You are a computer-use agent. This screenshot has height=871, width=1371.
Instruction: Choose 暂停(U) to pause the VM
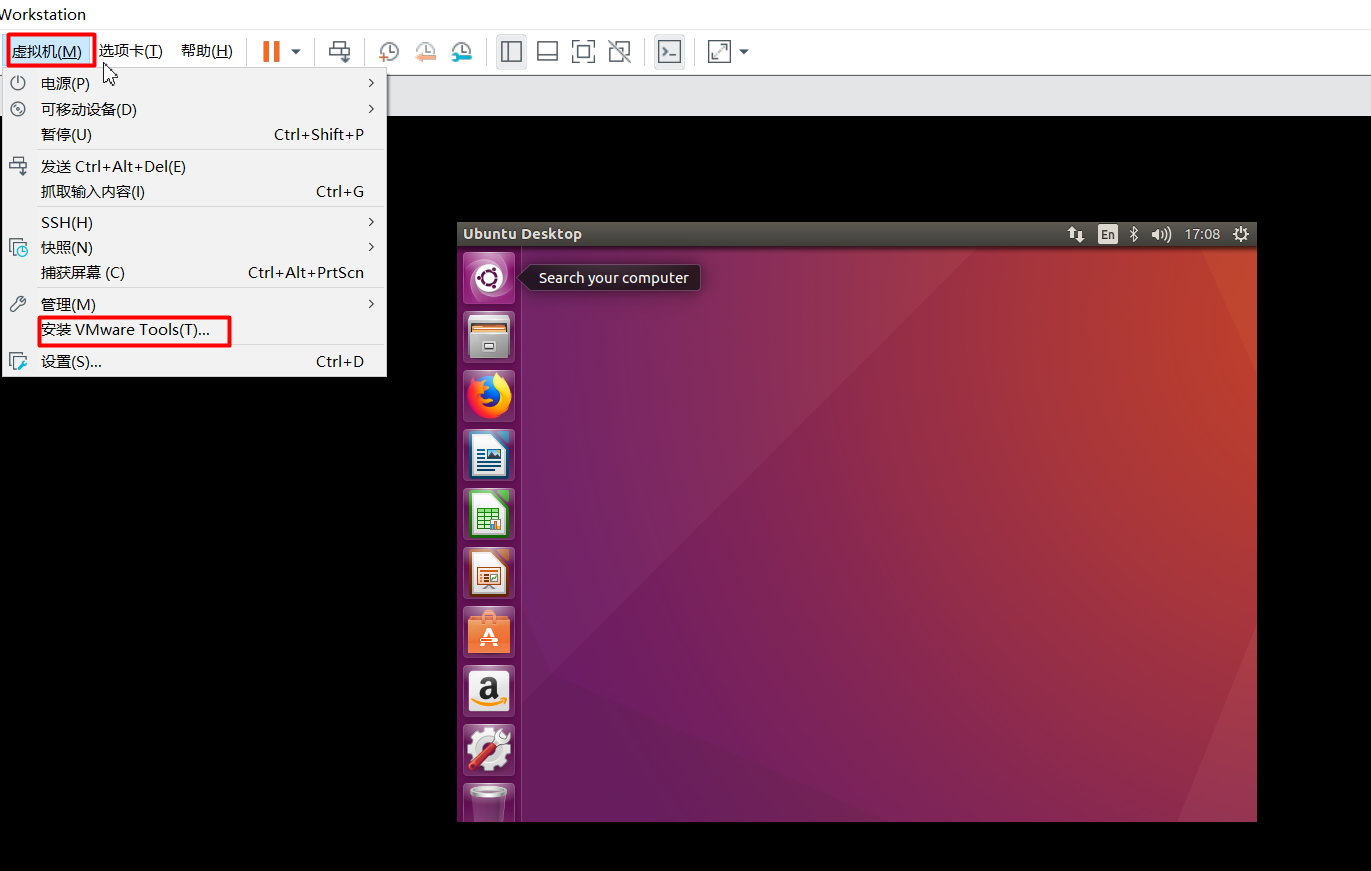67,134
